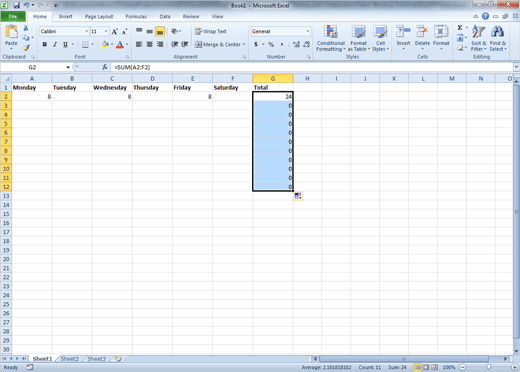Switch to the View tab
This screenshot has width=520, height=372.
(217, 16)
